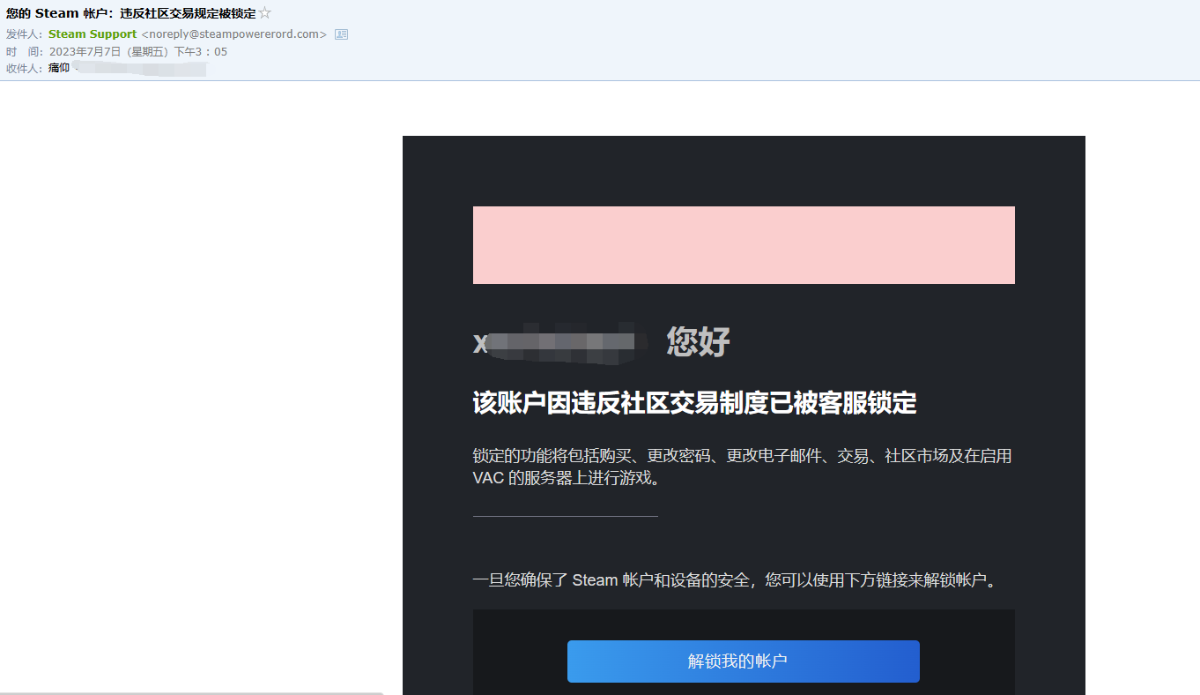This screenshot has height=695, width=1200.
Task: Star the Steam account locked email
Action: tap(265, 13)
